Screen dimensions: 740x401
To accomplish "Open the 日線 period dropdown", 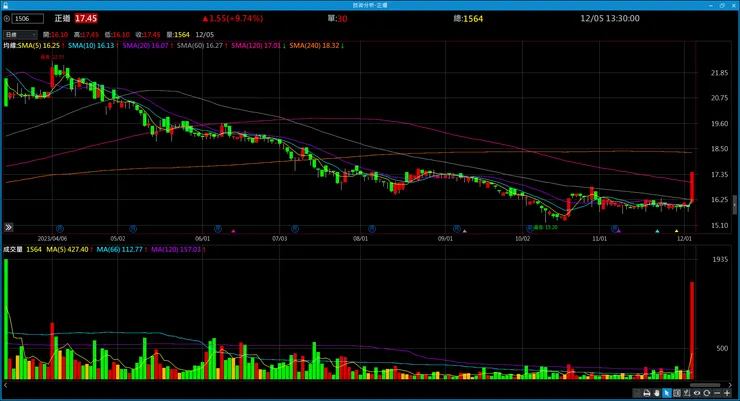I will pos(20,35).
